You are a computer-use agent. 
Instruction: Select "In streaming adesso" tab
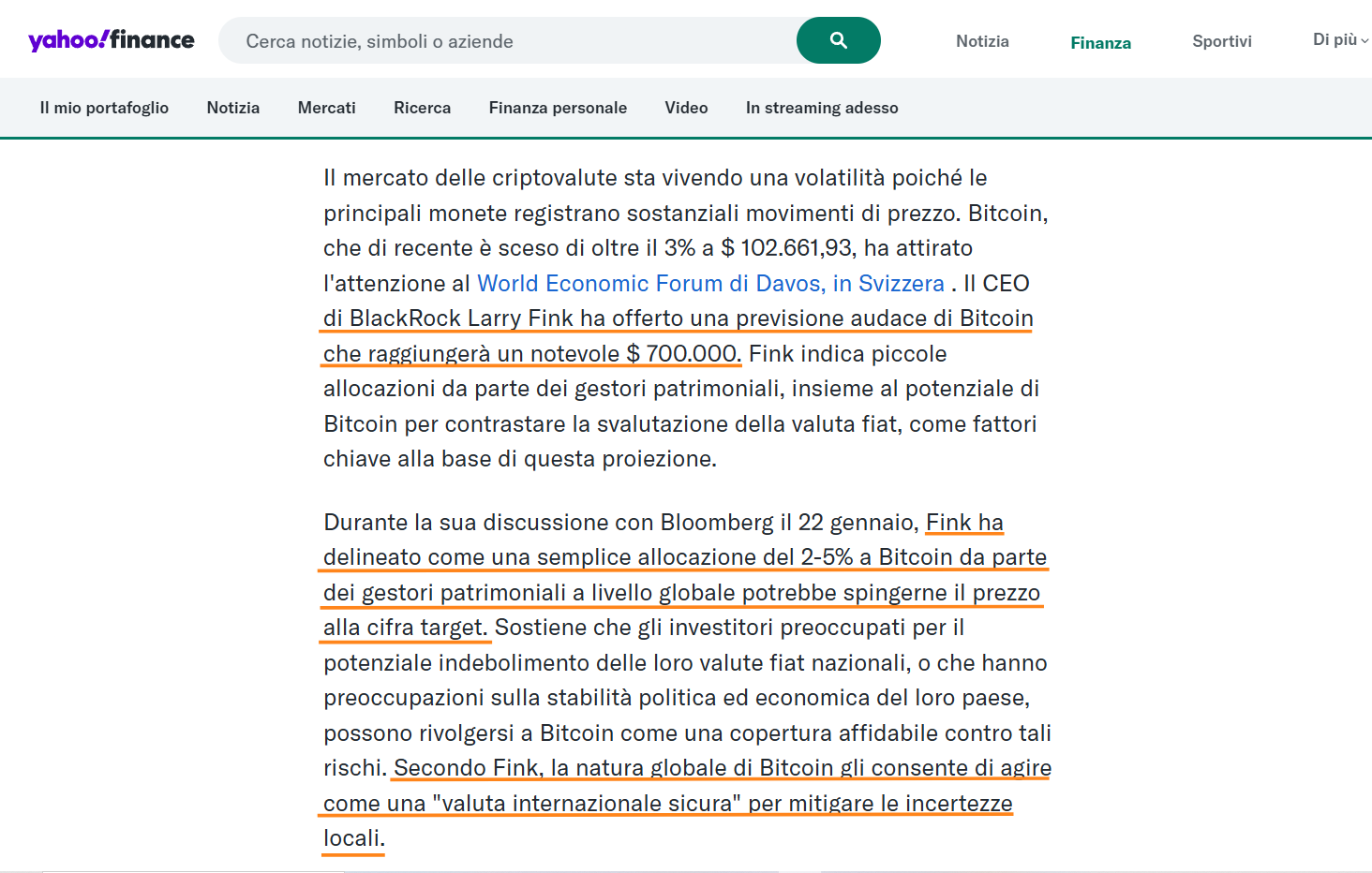(822, 108)
